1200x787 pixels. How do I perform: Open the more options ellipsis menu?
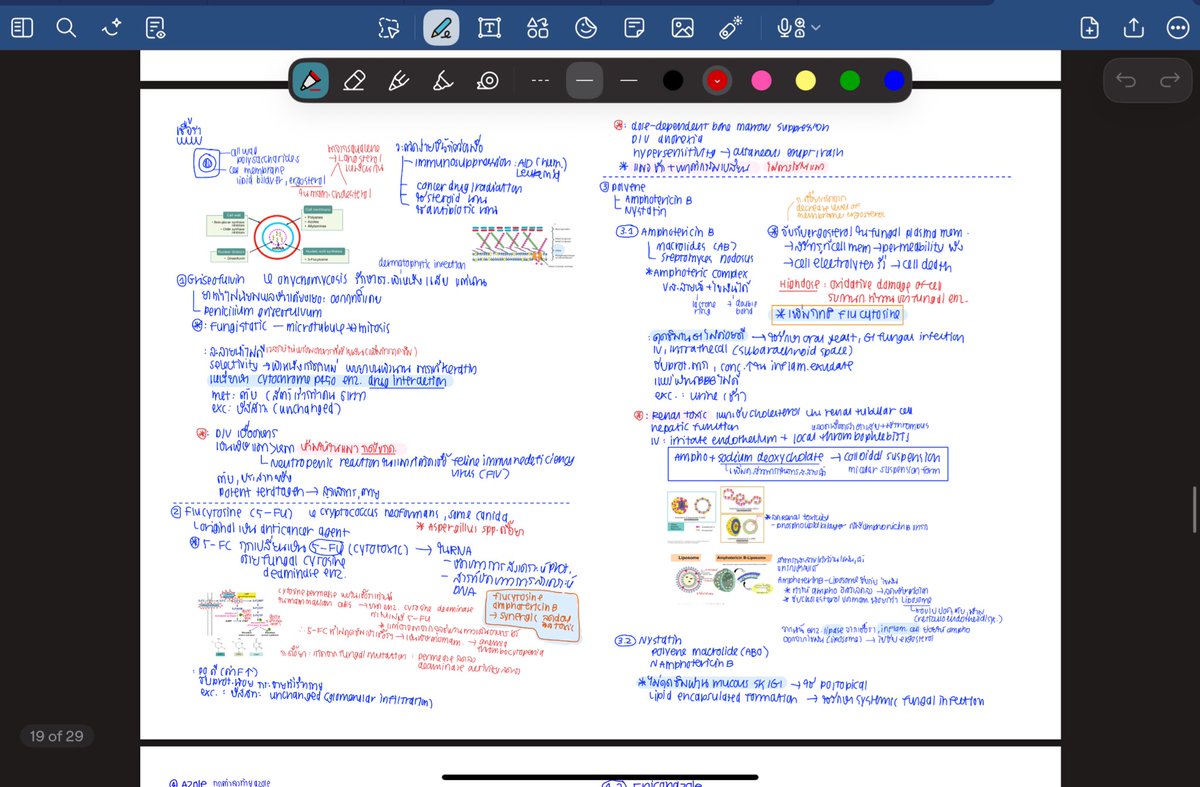click(x=1177, y=28)
